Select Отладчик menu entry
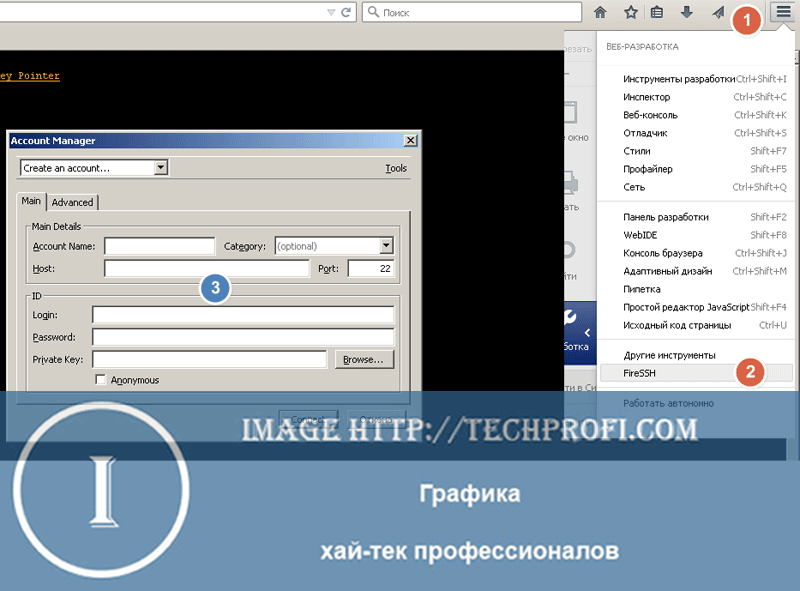 [696, 133]
